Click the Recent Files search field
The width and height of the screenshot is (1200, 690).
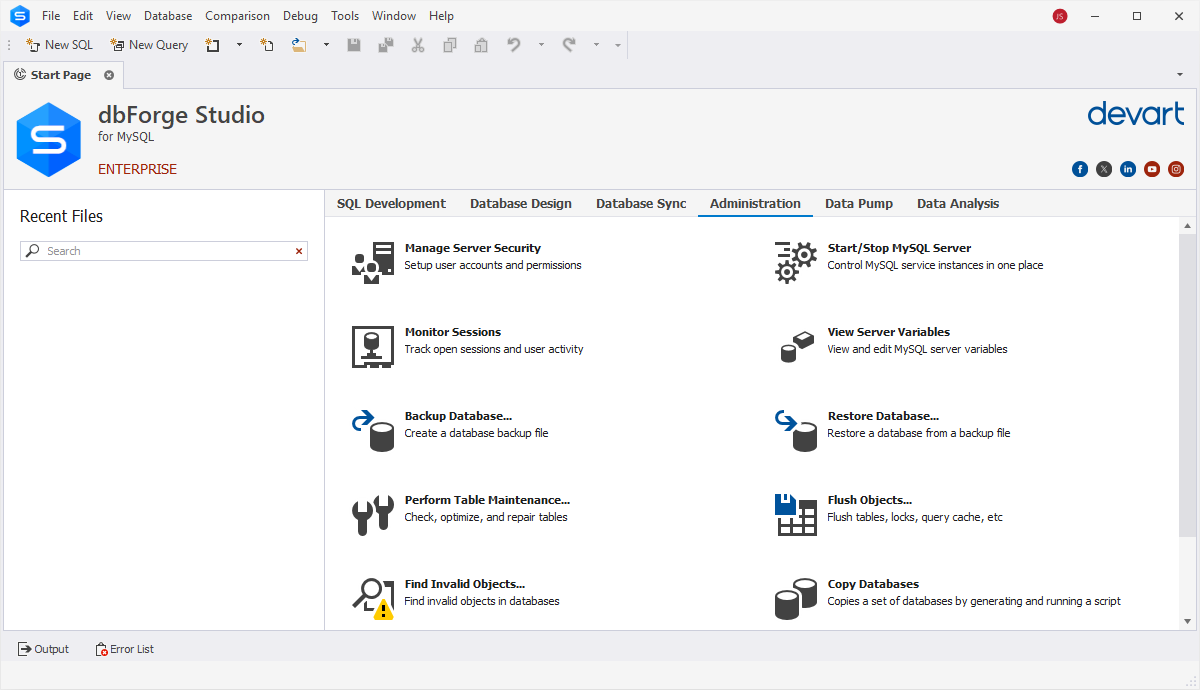pos(164,251)
